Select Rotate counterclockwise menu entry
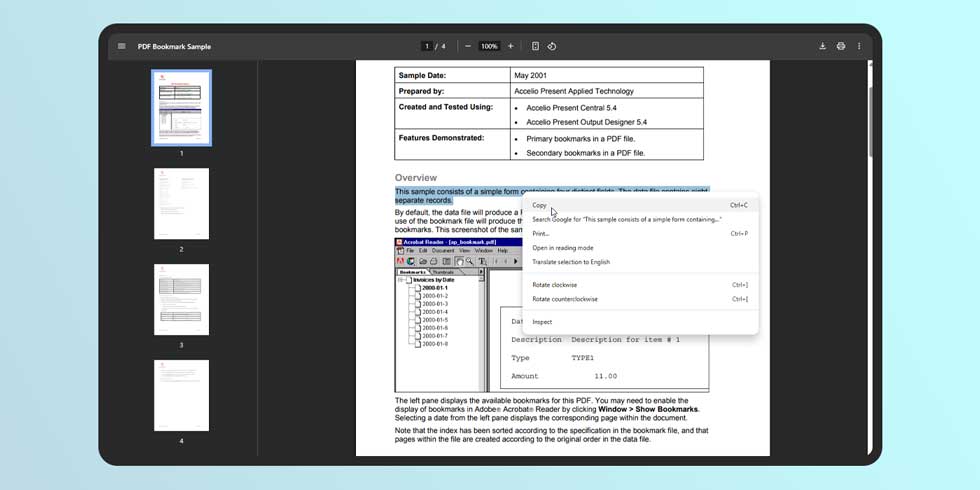 pos(564,299)
